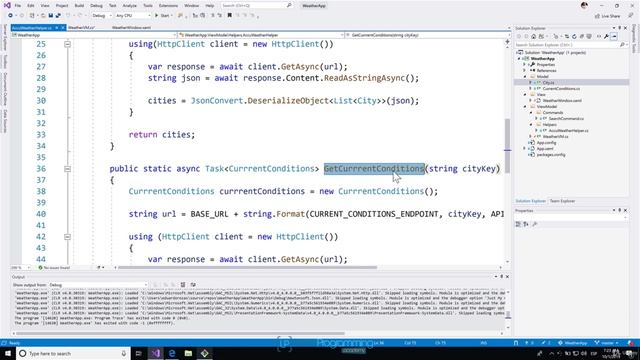640x360 pixels.
Task: Click the Solution Explorer Properties wrench icon
Action: coord(607,36)
